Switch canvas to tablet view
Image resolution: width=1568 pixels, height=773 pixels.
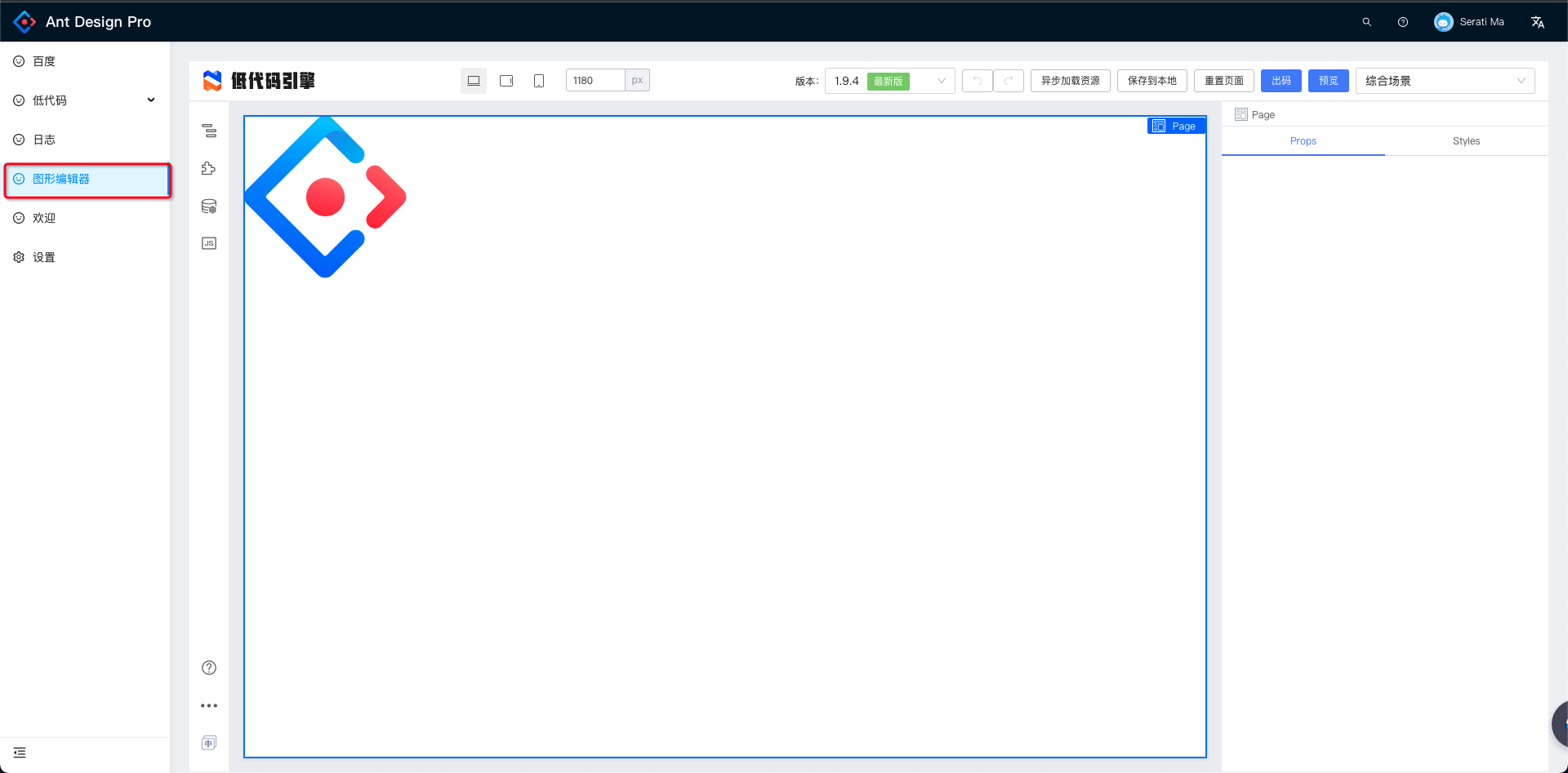pos(506,81)
